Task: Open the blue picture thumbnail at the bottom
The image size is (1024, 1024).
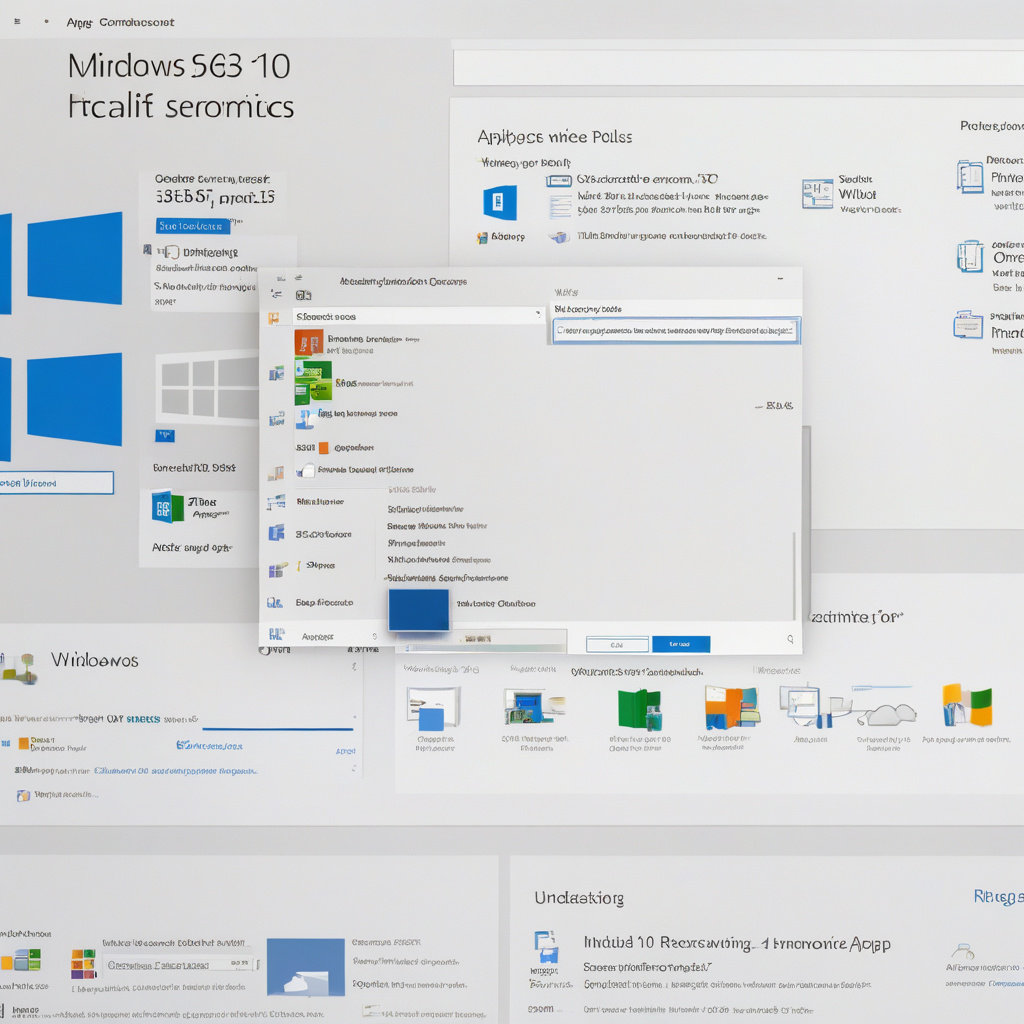Action: (306, 967)
